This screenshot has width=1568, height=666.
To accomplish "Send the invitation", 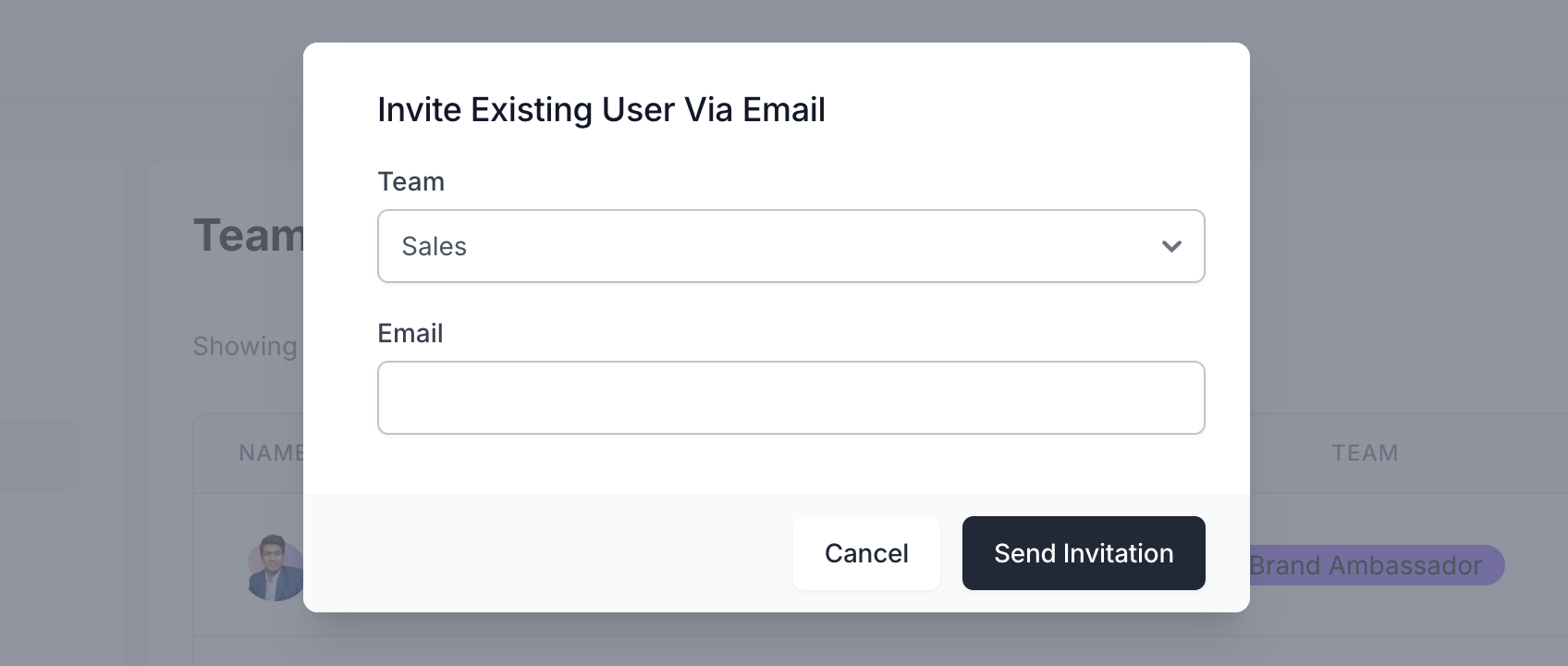I will [1084, 553].
